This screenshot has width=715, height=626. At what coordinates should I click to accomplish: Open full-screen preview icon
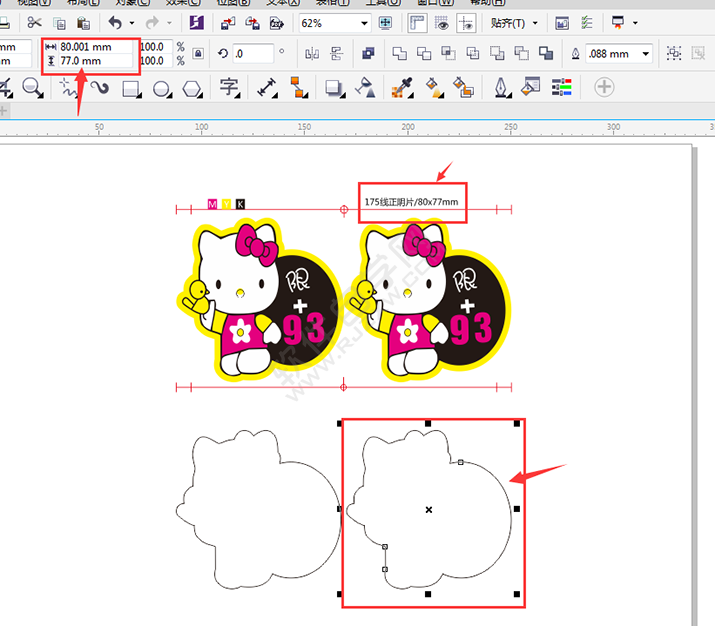coord(385,23)
